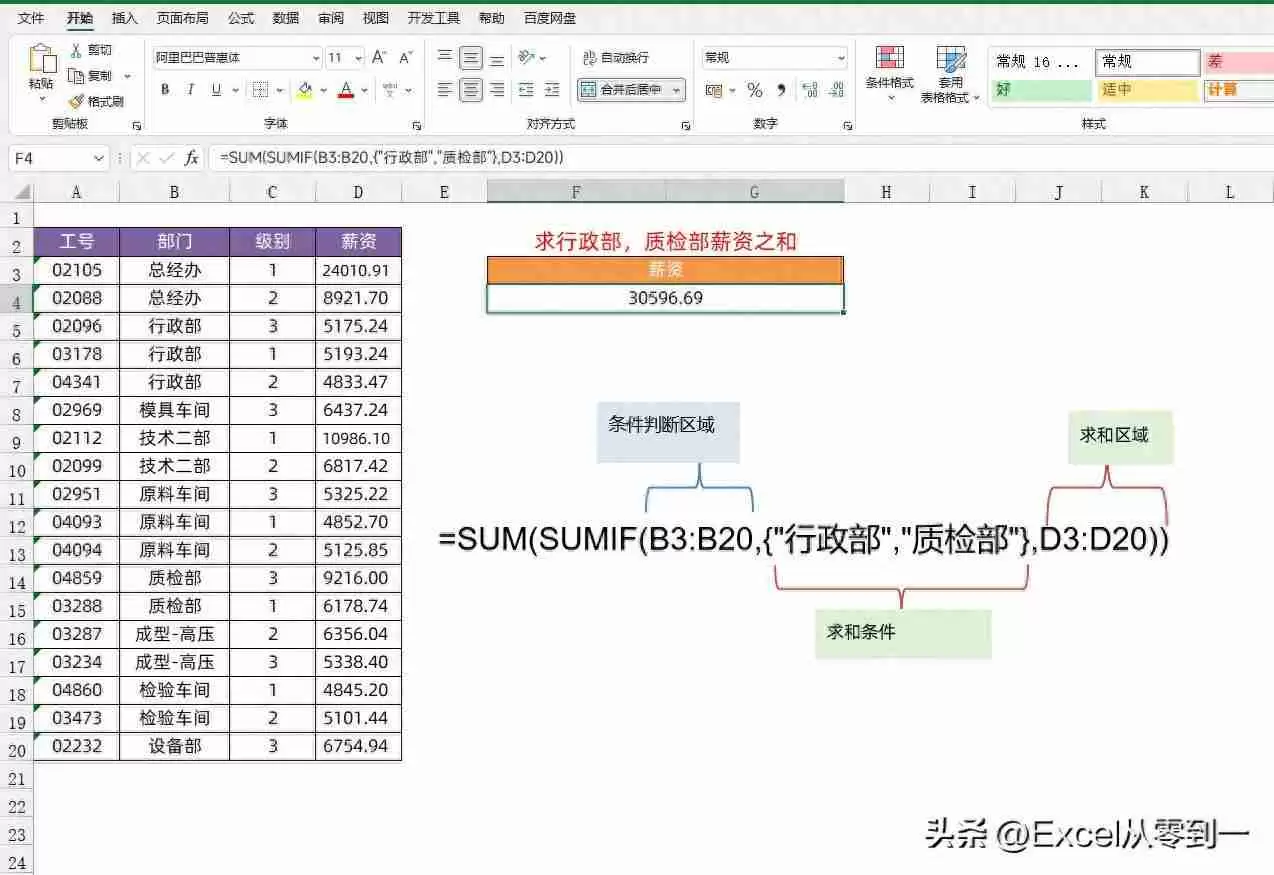Click the 好 cell style button
The image size is (1274, 875).
[1040, 89]
